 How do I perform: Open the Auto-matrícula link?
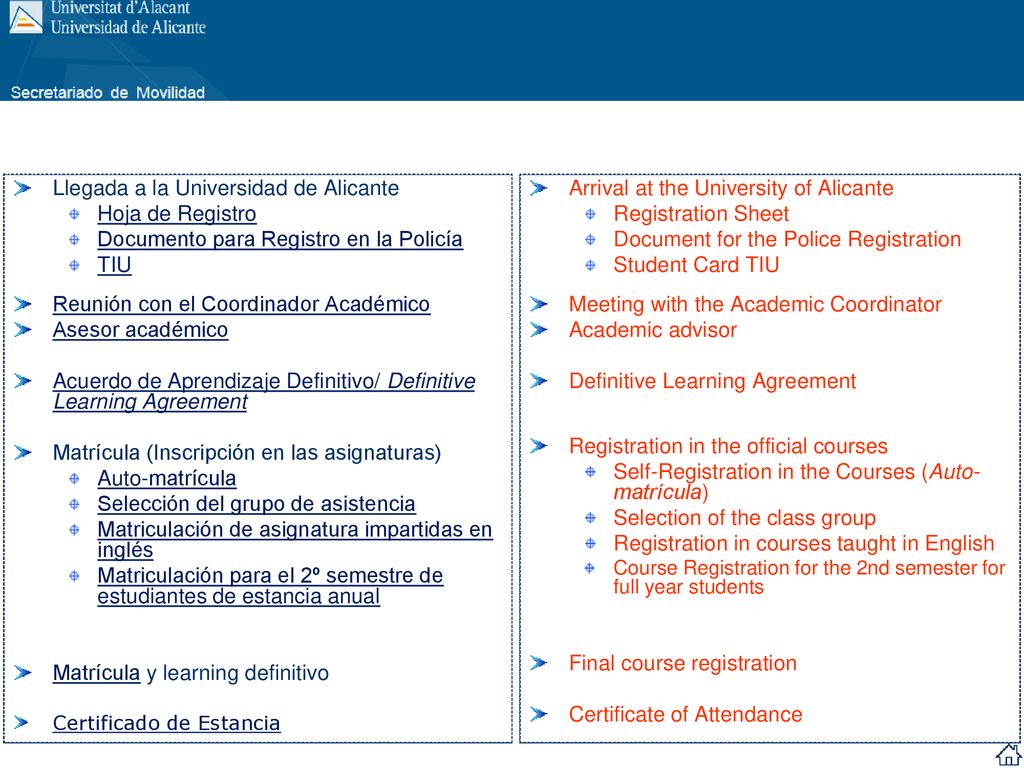[x=167, y=479]
